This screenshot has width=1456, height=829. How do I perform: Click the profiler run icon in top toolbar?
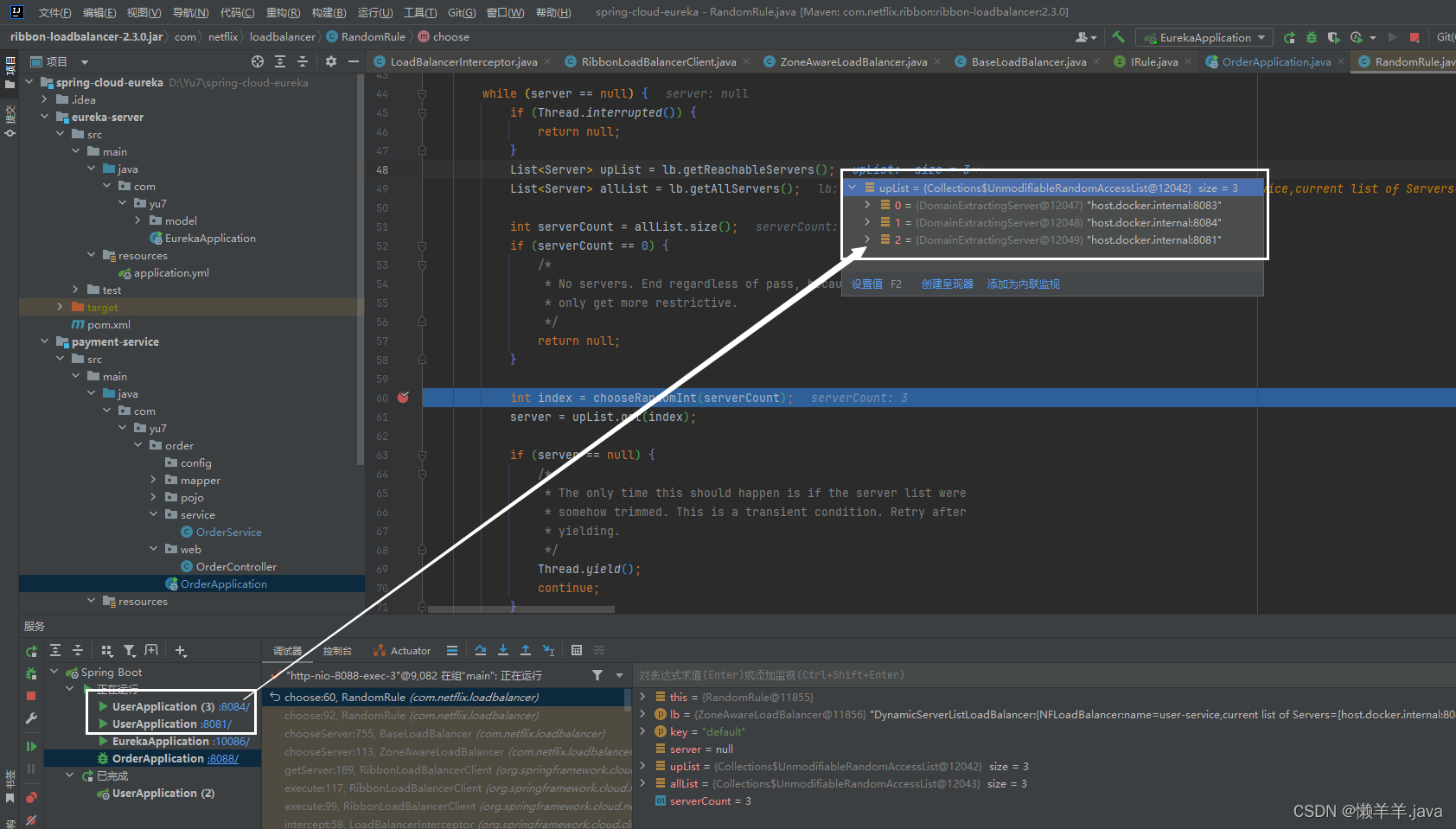coord(1357,37)
